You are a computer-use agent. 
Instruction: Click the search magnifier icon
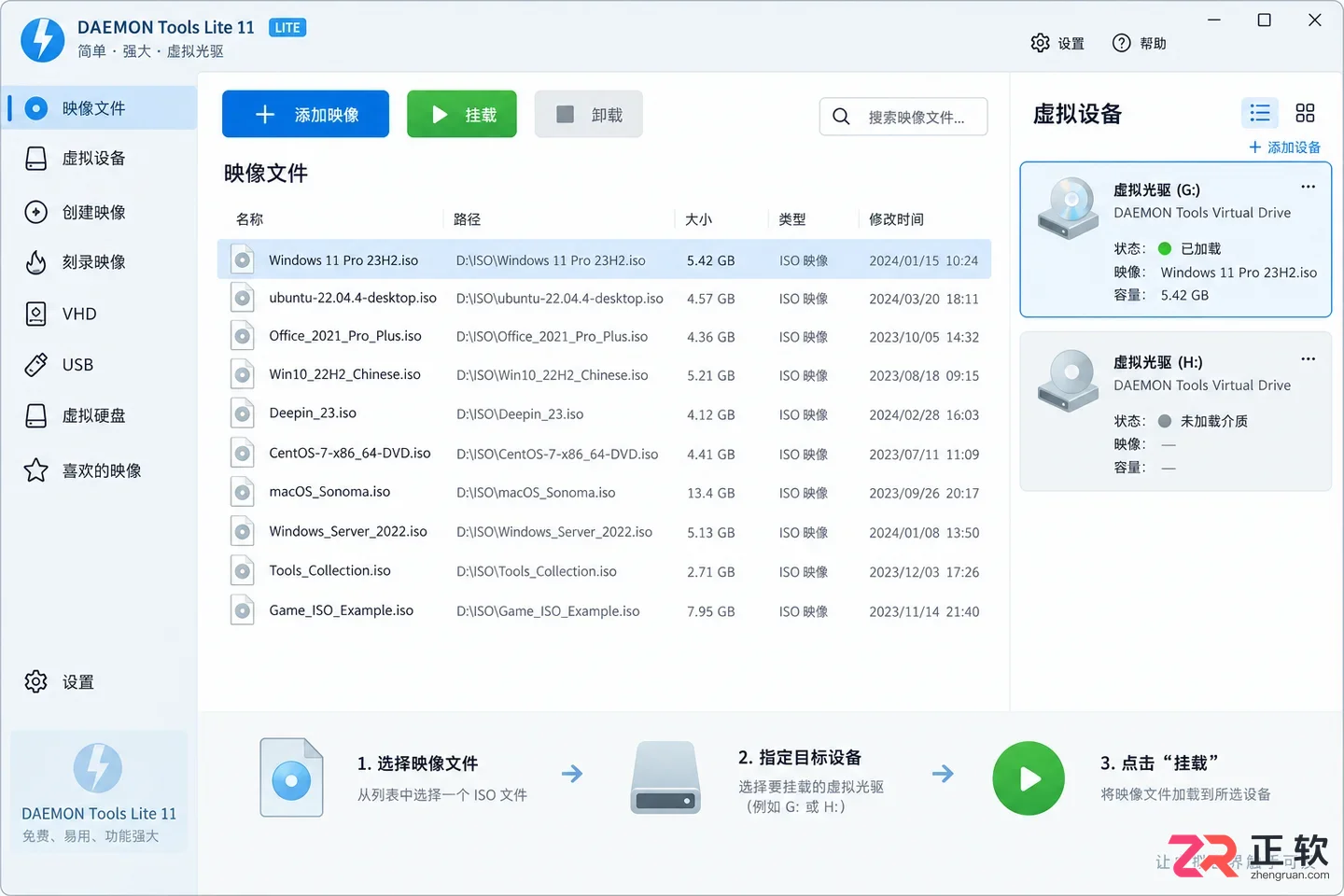point(841,117)
